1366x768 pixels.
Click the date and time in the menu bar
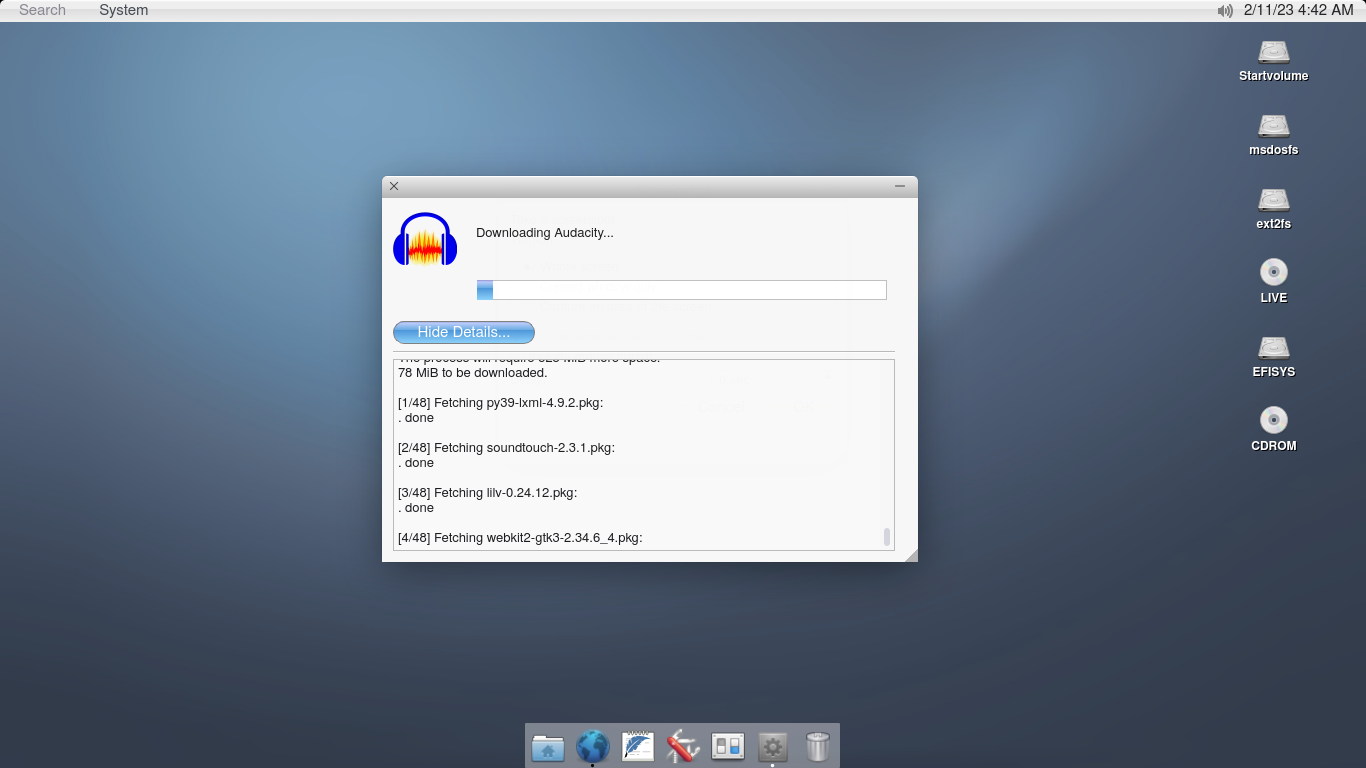1298,10
